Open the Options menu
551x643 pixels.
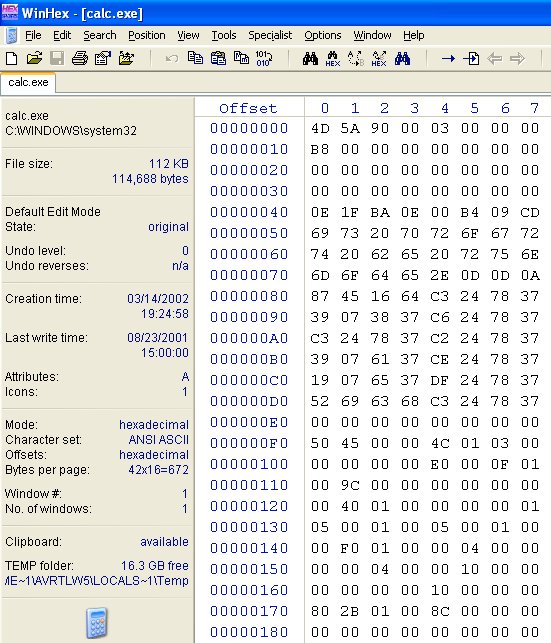coord(323,36)
